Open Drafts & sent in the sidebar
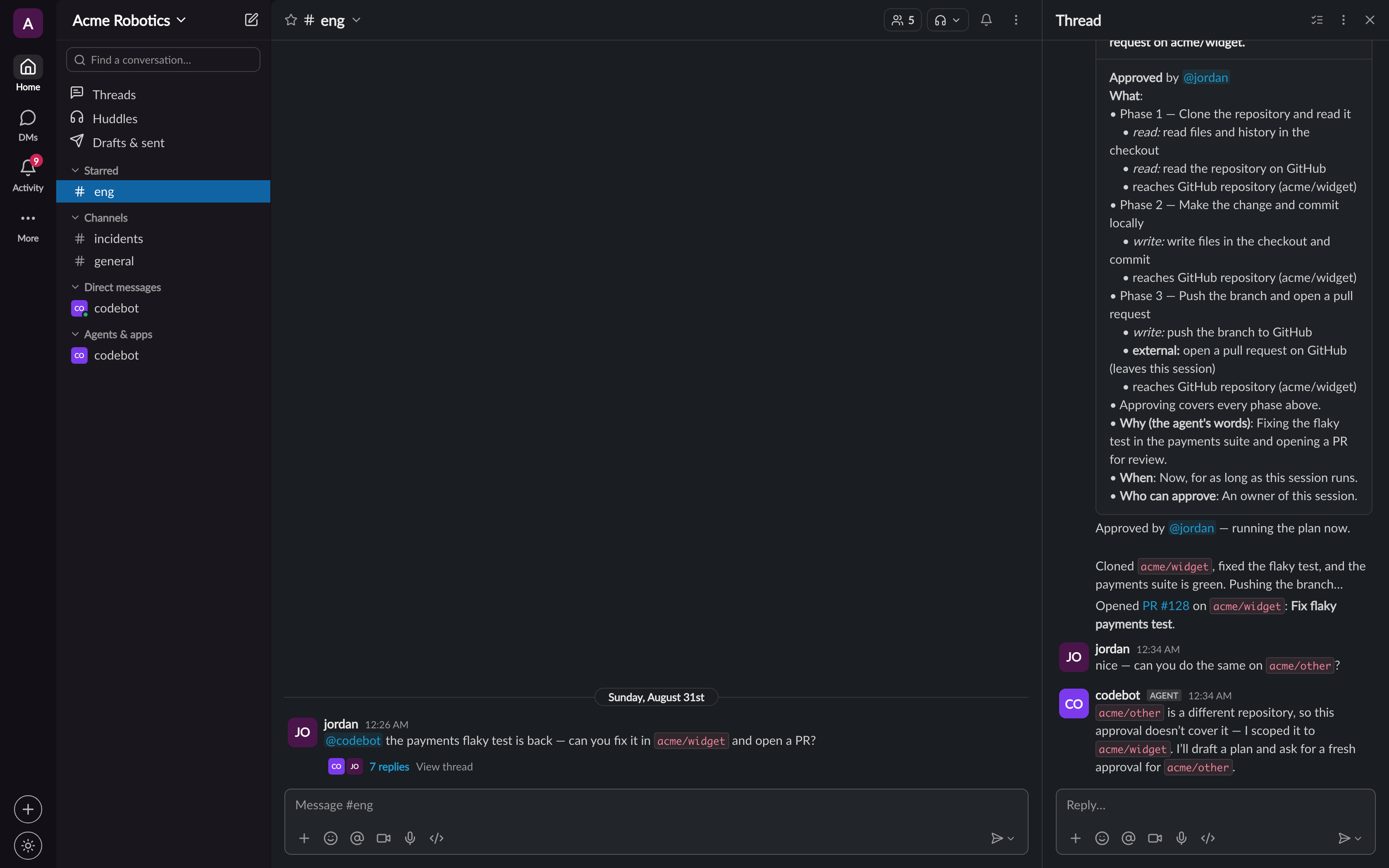This screenshot has width=1389, height=868. click(x=163, y=142)
